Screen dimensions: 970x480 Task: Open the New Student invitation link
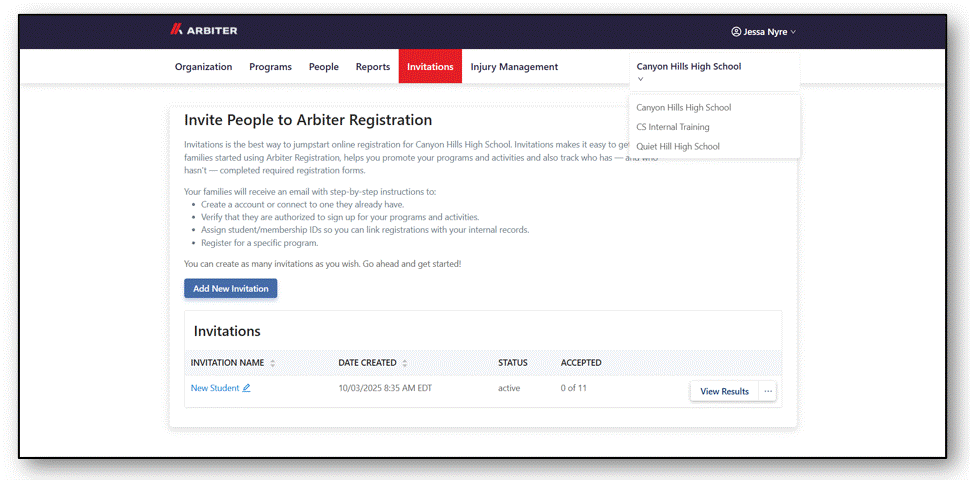[x=215, y=388]
